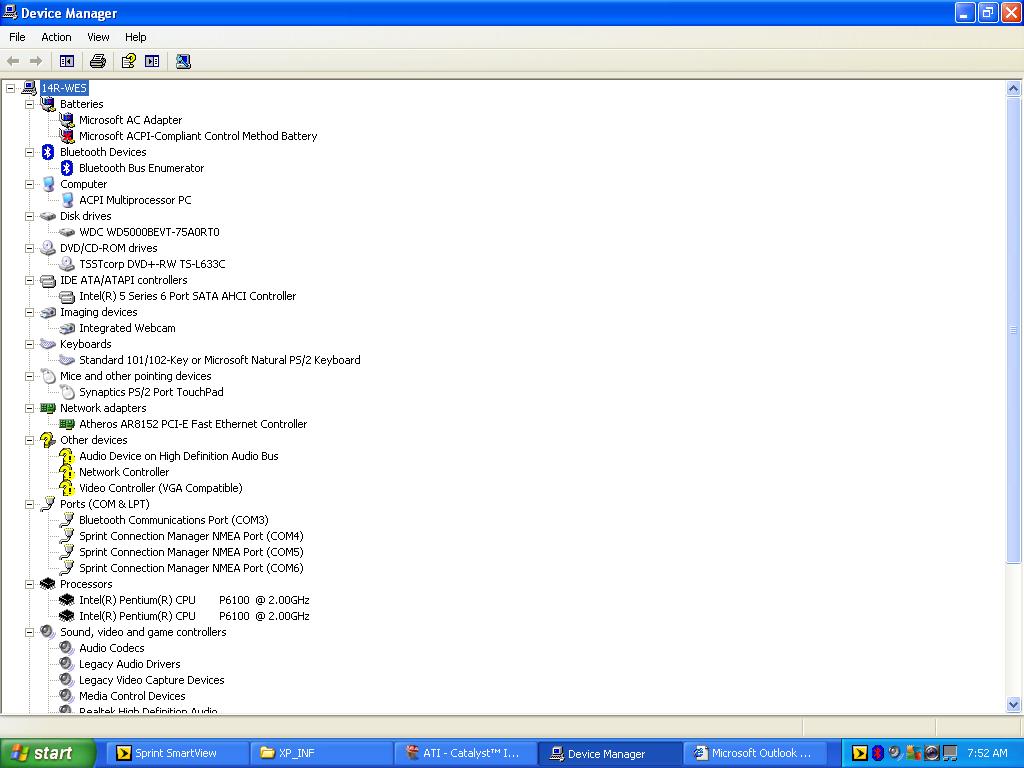Click the toolbar icon right of Properties
Screen dimensions: 1024x768
[152, 61]
